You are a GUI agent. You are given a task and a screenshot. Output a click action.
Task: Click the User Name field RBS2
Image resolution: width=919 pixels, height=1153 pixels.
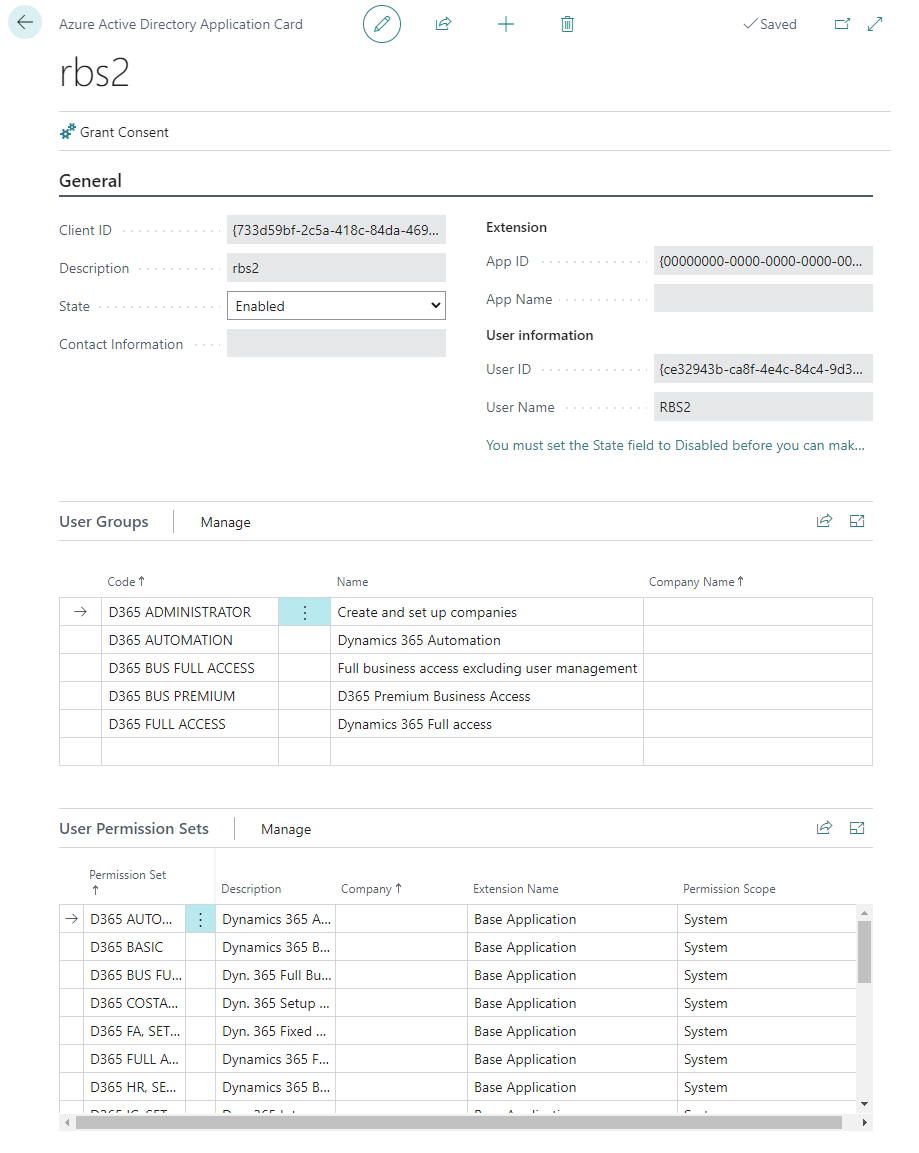(x=763, y=407)
